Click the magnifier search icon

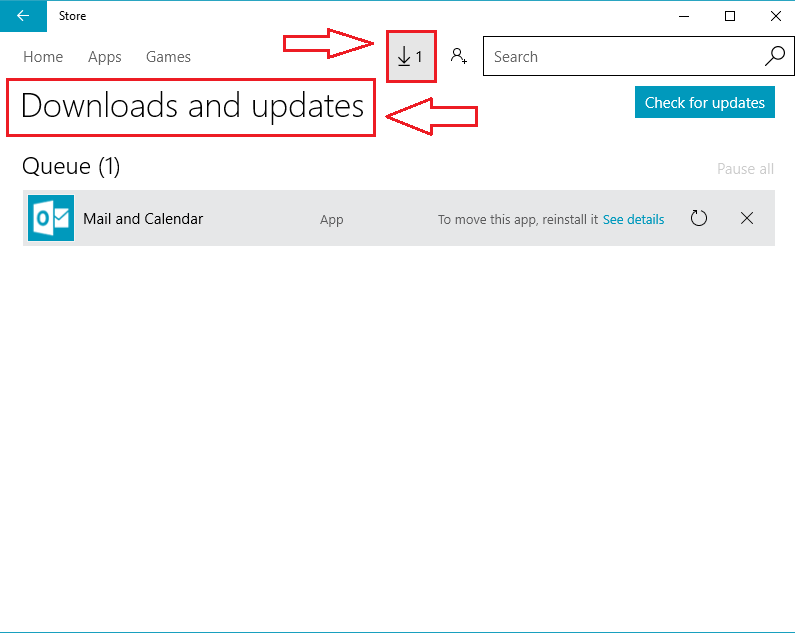point(775,56)
